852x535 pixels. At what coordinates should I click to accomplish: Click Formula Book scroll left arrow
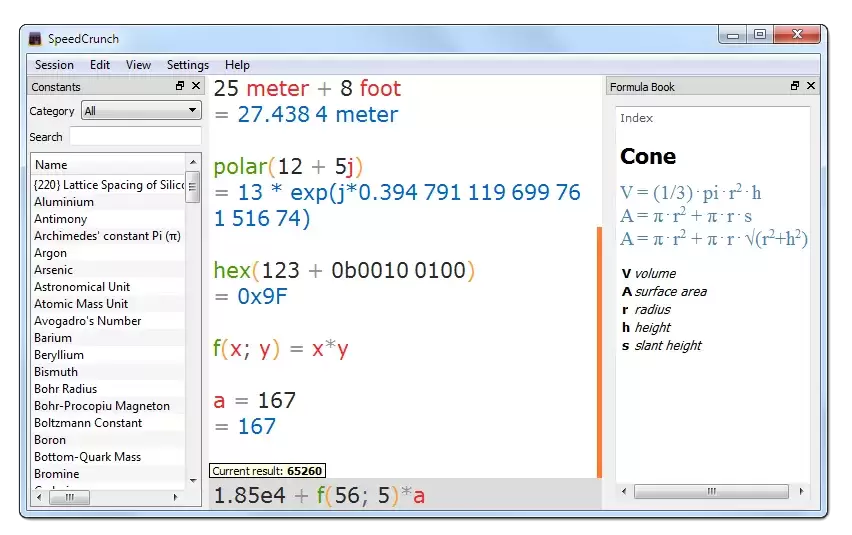tap(624, 492)
